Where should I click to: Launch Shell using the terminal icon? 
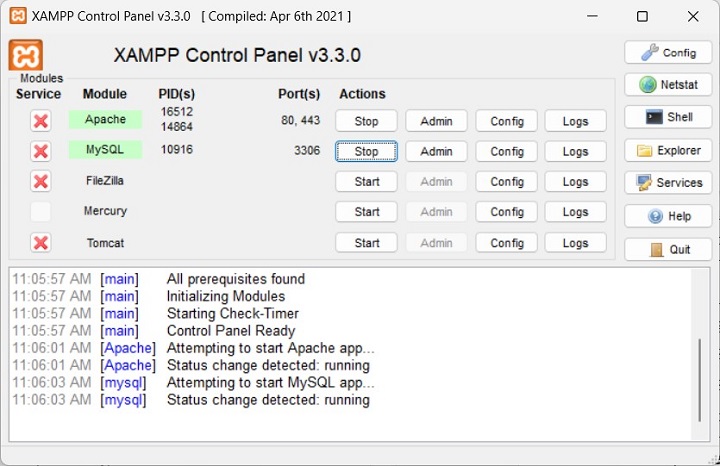pyautogui.click(x=668, y=117)
